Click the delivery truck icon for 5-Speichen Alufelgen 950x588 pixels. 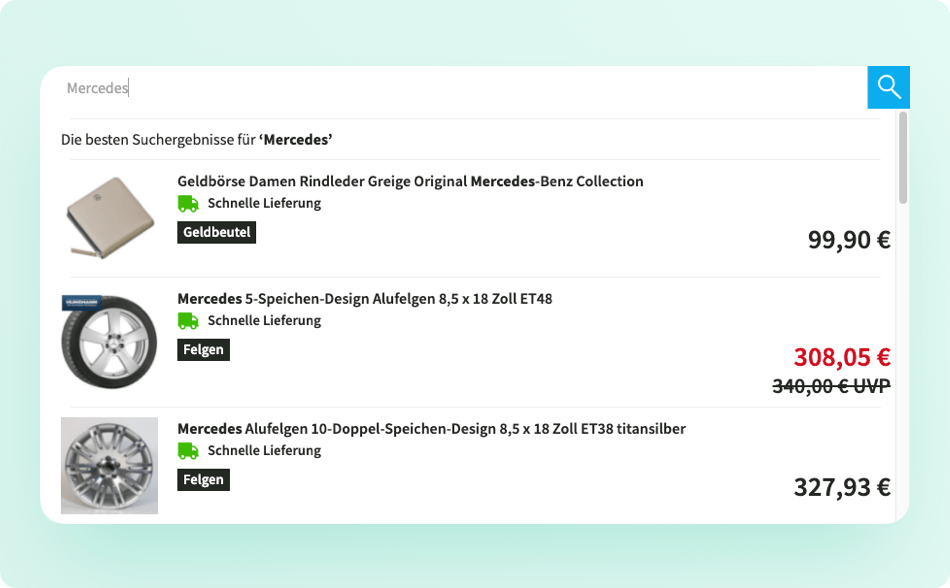point(188,321)
